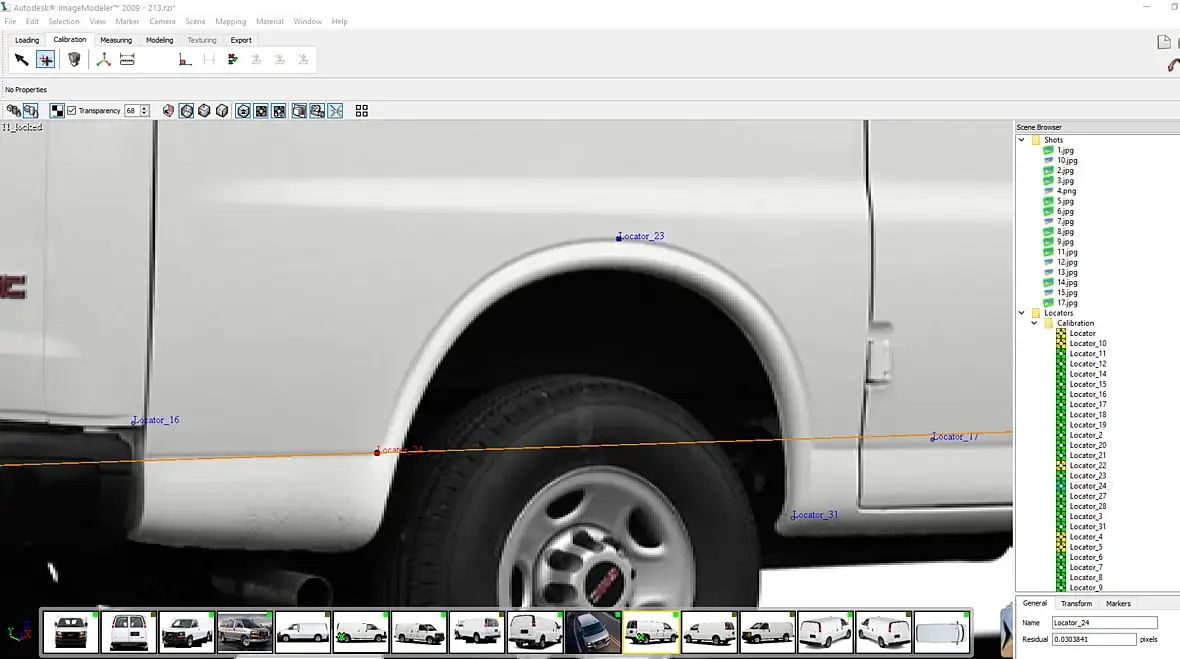Open the Markers properties tab
Image resolution: width=1180 pixels, height=659 pixels.
[1118, 603]
